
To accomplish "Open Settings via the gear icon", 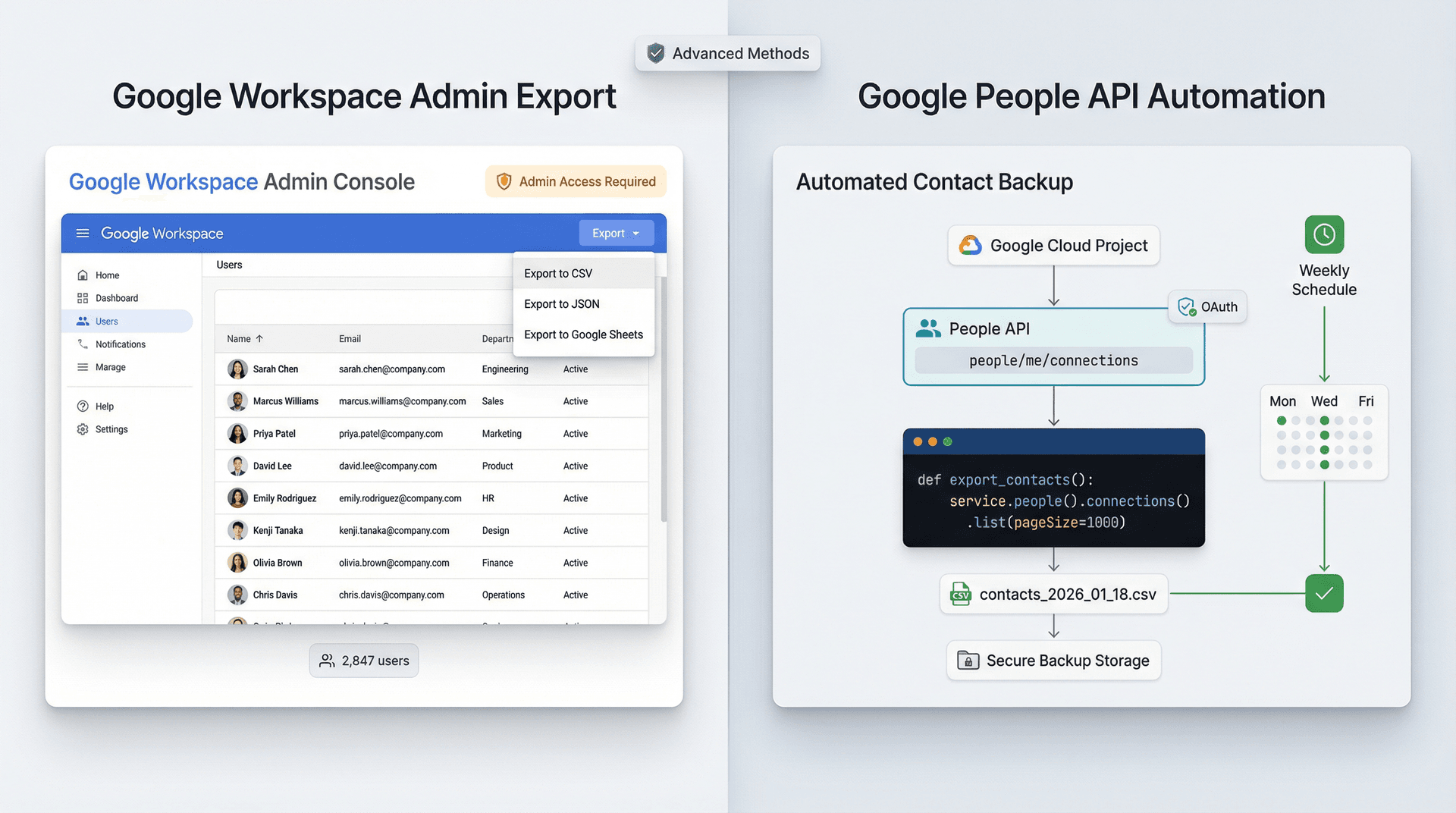I will coord(82,428).
